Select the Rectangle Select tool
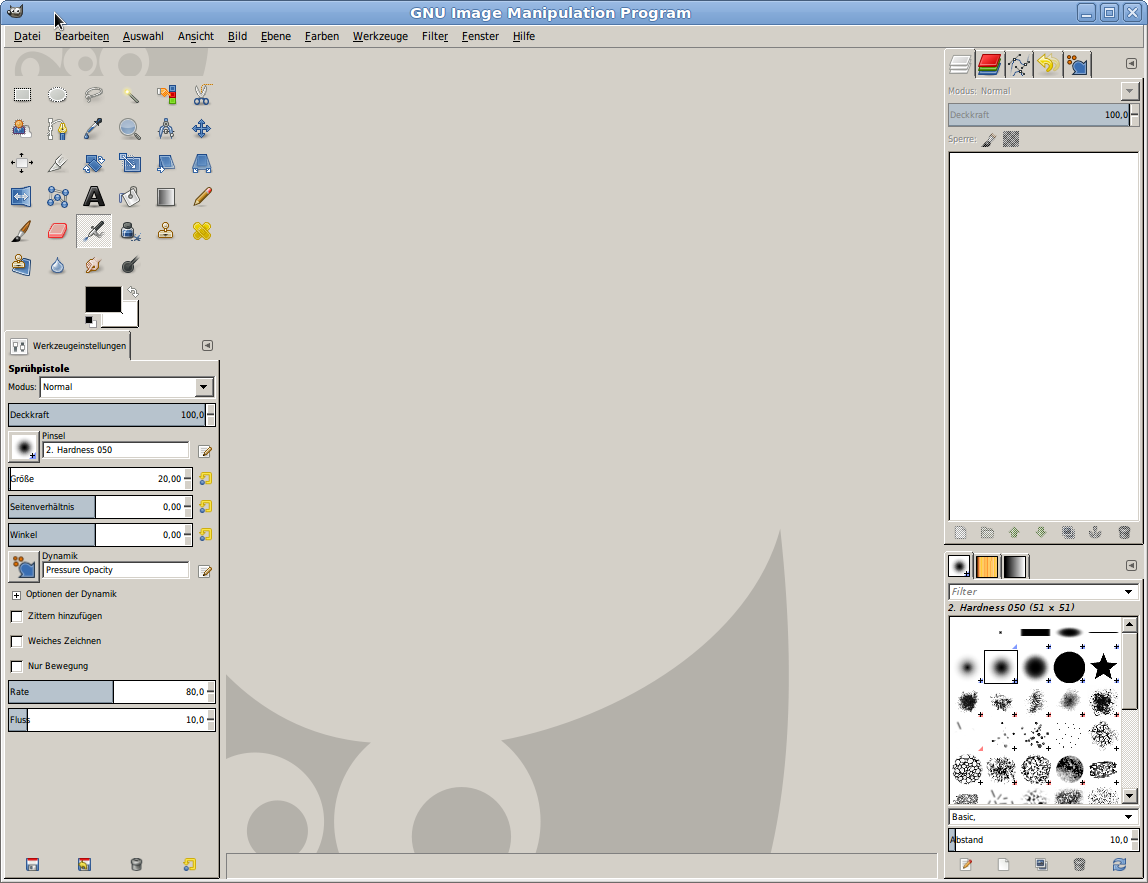Viewport: 1148px width, 883px height. [x=22, y=95]
